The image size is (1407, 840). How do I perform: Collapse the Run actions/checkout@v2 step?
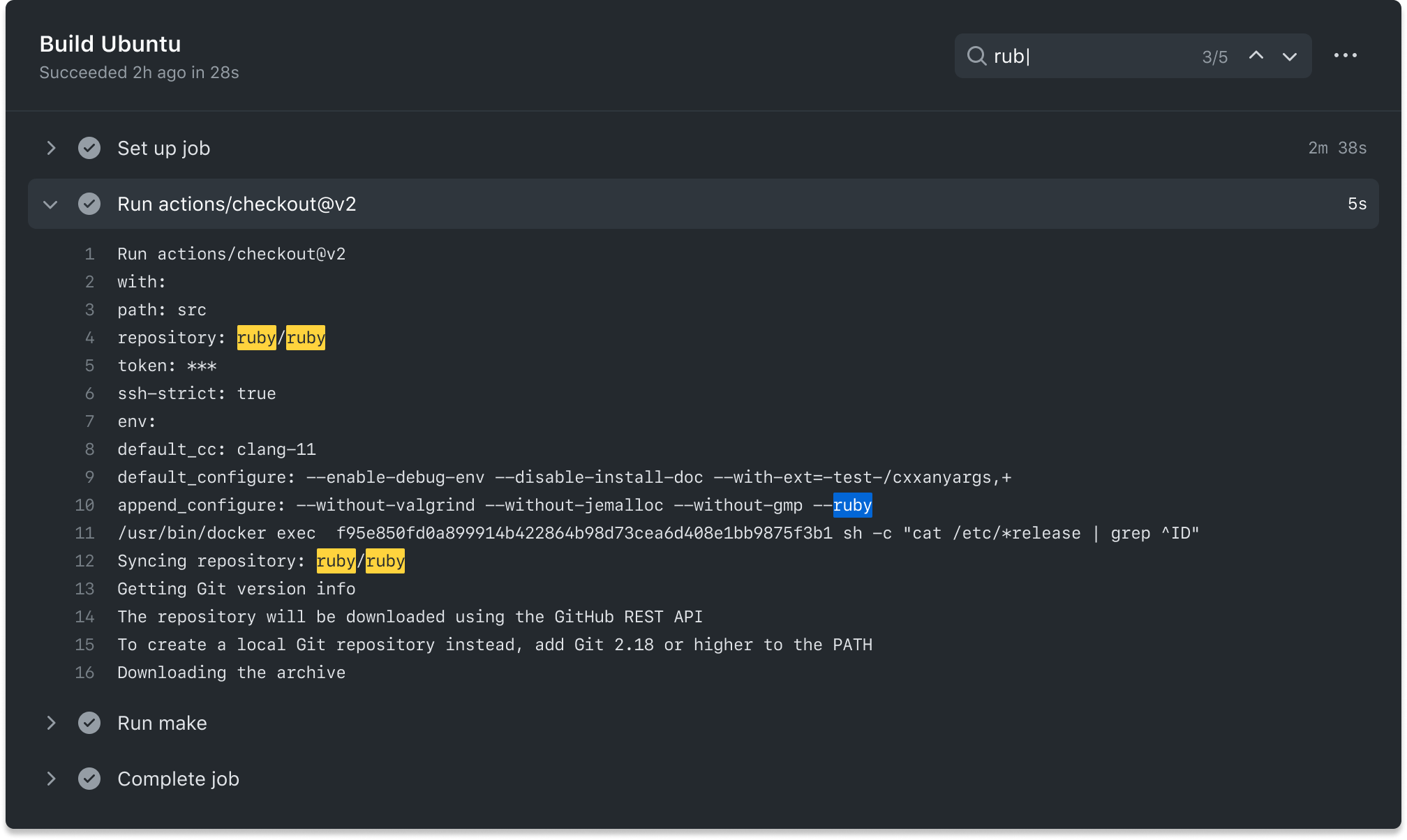pos(50,204)
